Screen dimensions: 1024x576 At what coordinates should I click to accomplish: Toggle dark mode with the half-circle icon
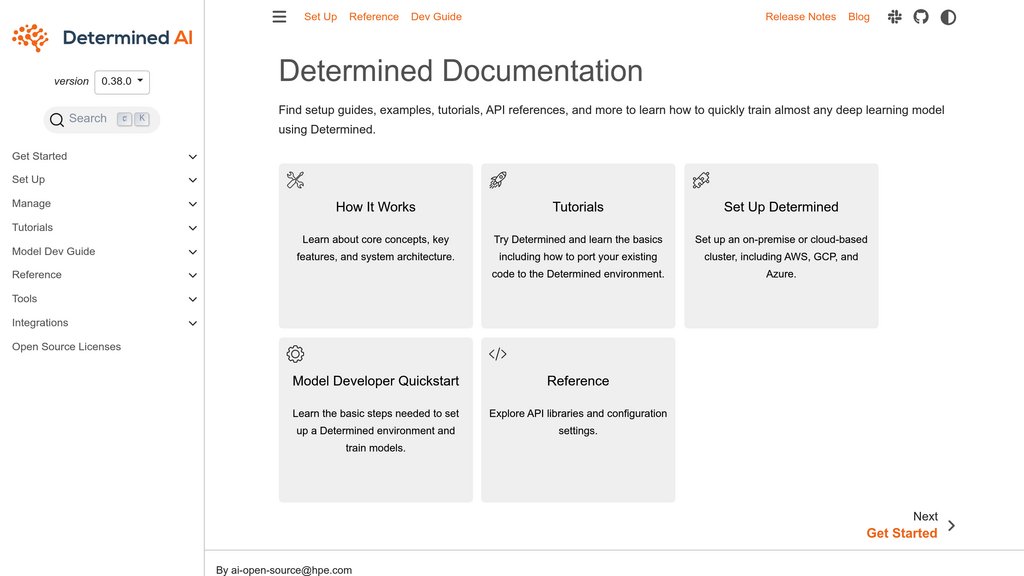[947, 16]
